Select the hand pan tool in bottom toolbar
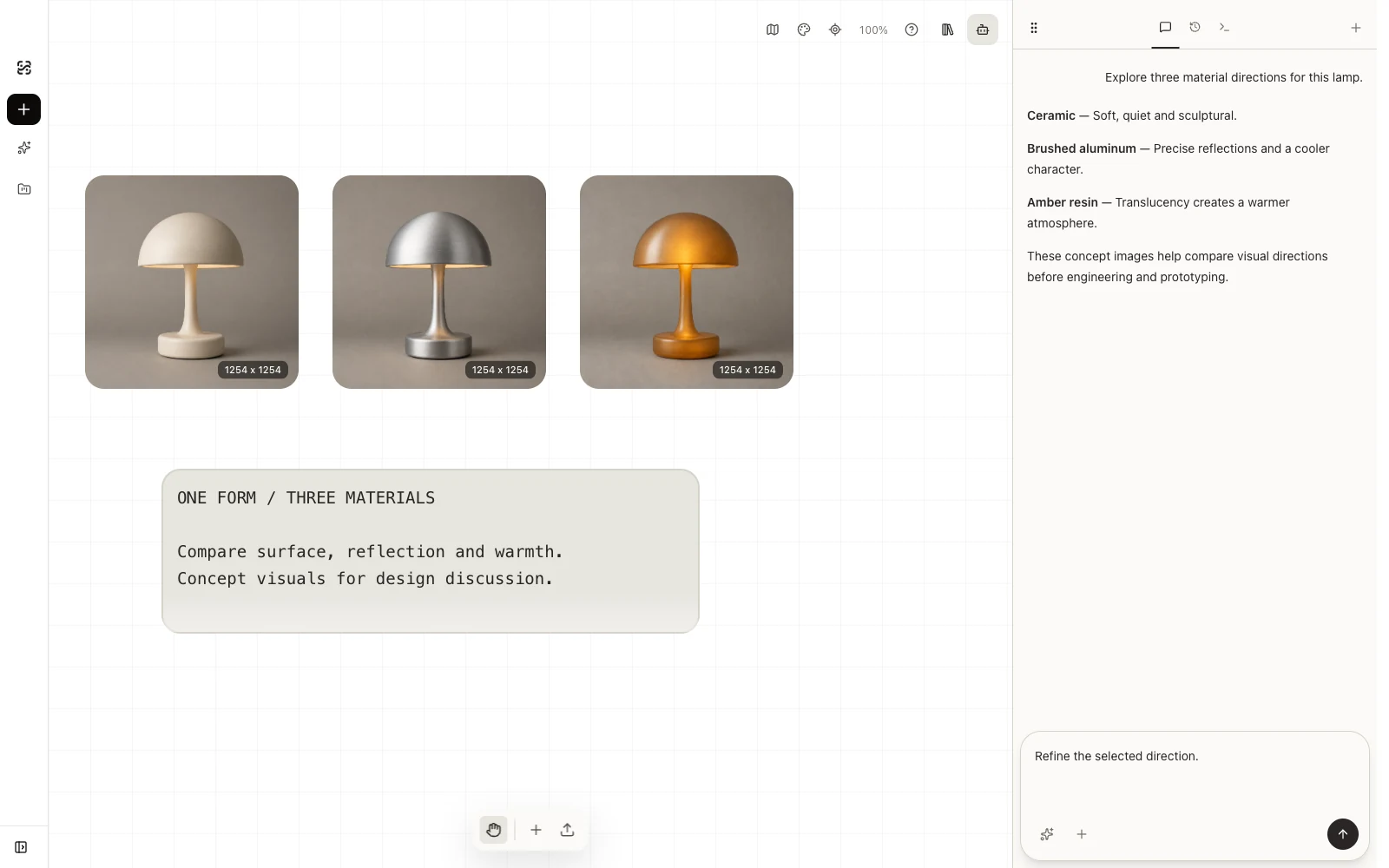Image resolution: width=1389 pixels, height=868 pixels. coord(493,830)
